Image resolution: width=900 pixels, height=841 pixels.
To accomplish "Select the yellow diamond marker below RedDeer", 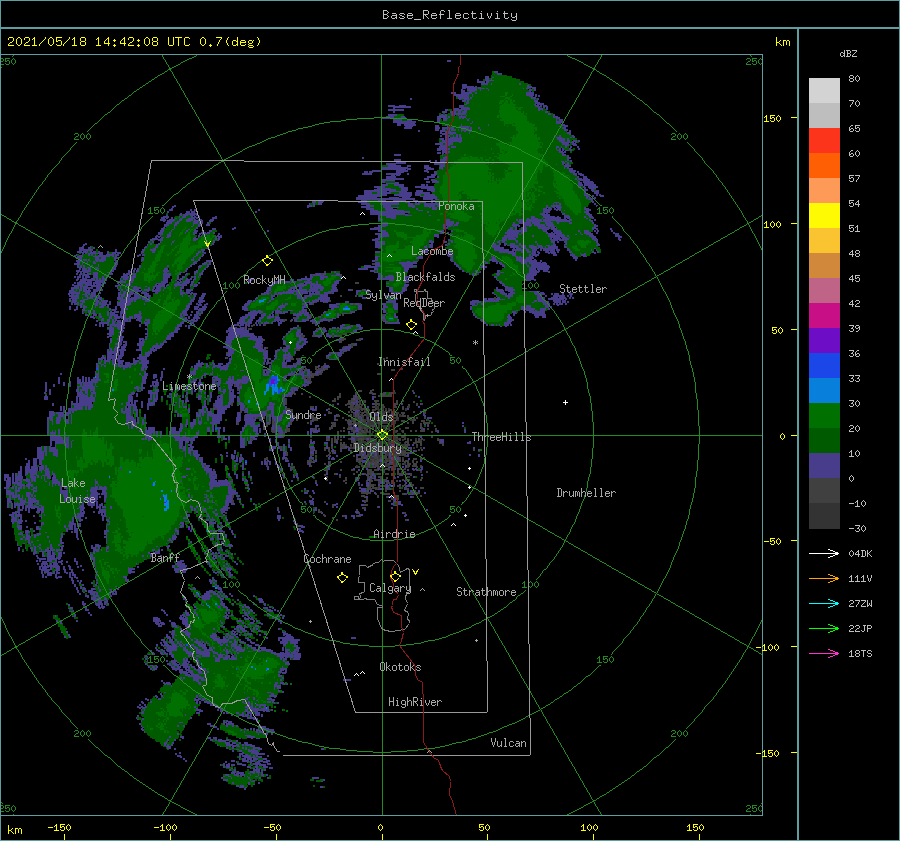I will tap(411, 325).
